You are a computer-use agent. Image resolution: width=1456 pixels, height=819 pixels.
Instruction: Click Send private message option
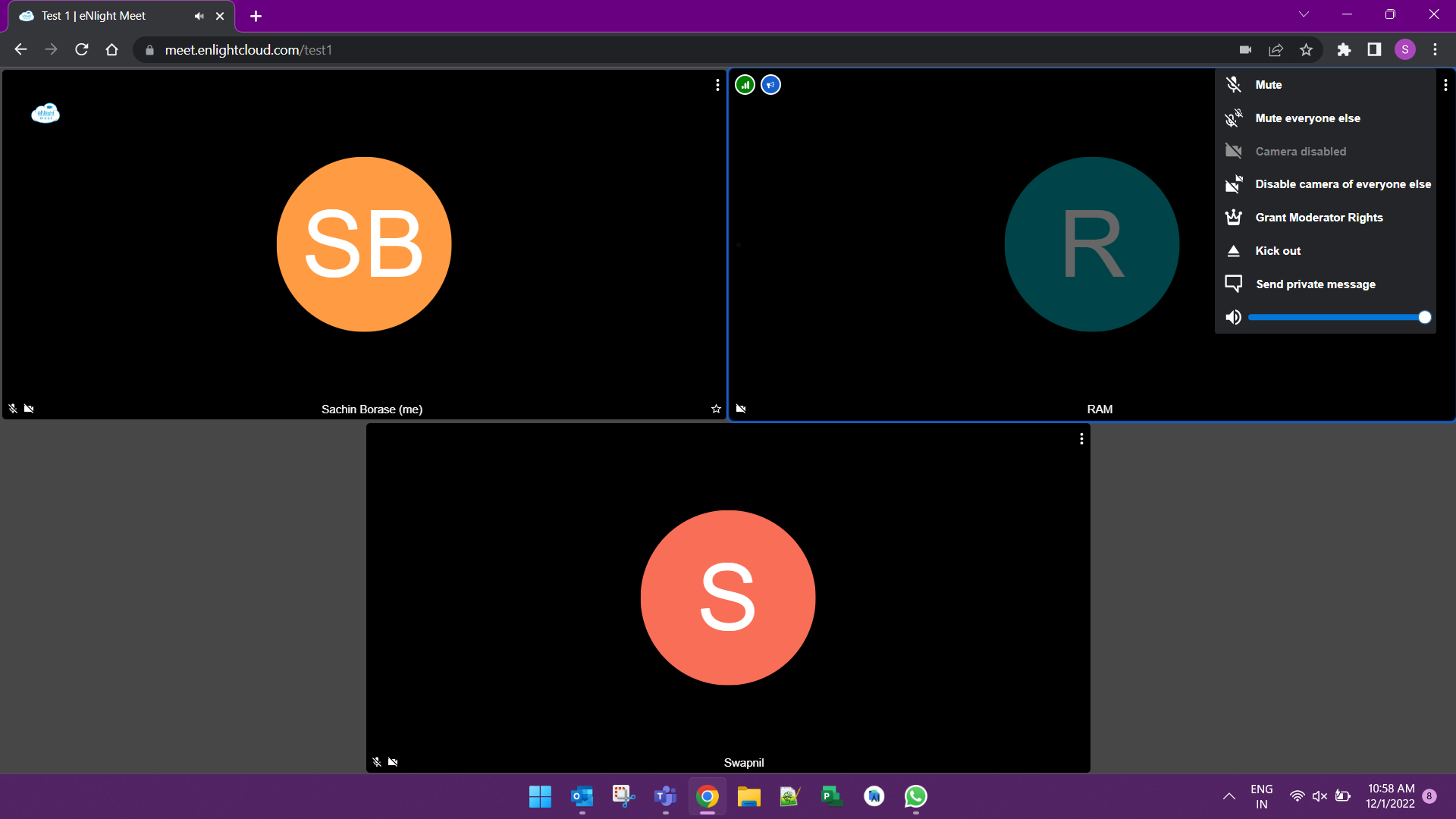coord(1315,284)
